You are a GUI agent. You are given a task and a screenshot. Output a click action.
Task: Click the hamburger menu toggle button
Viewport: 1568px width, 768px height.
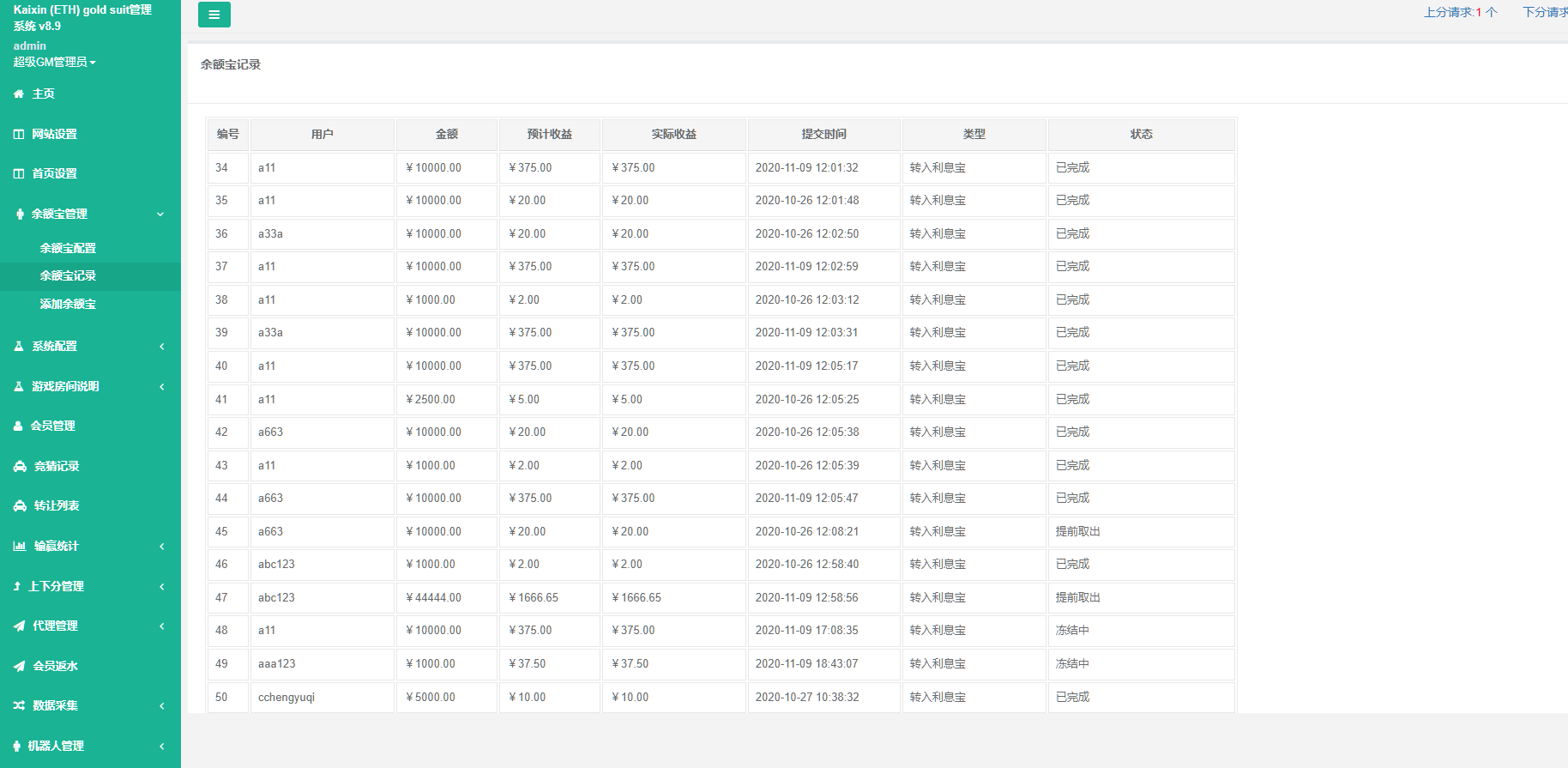click(x=214, y=15)
